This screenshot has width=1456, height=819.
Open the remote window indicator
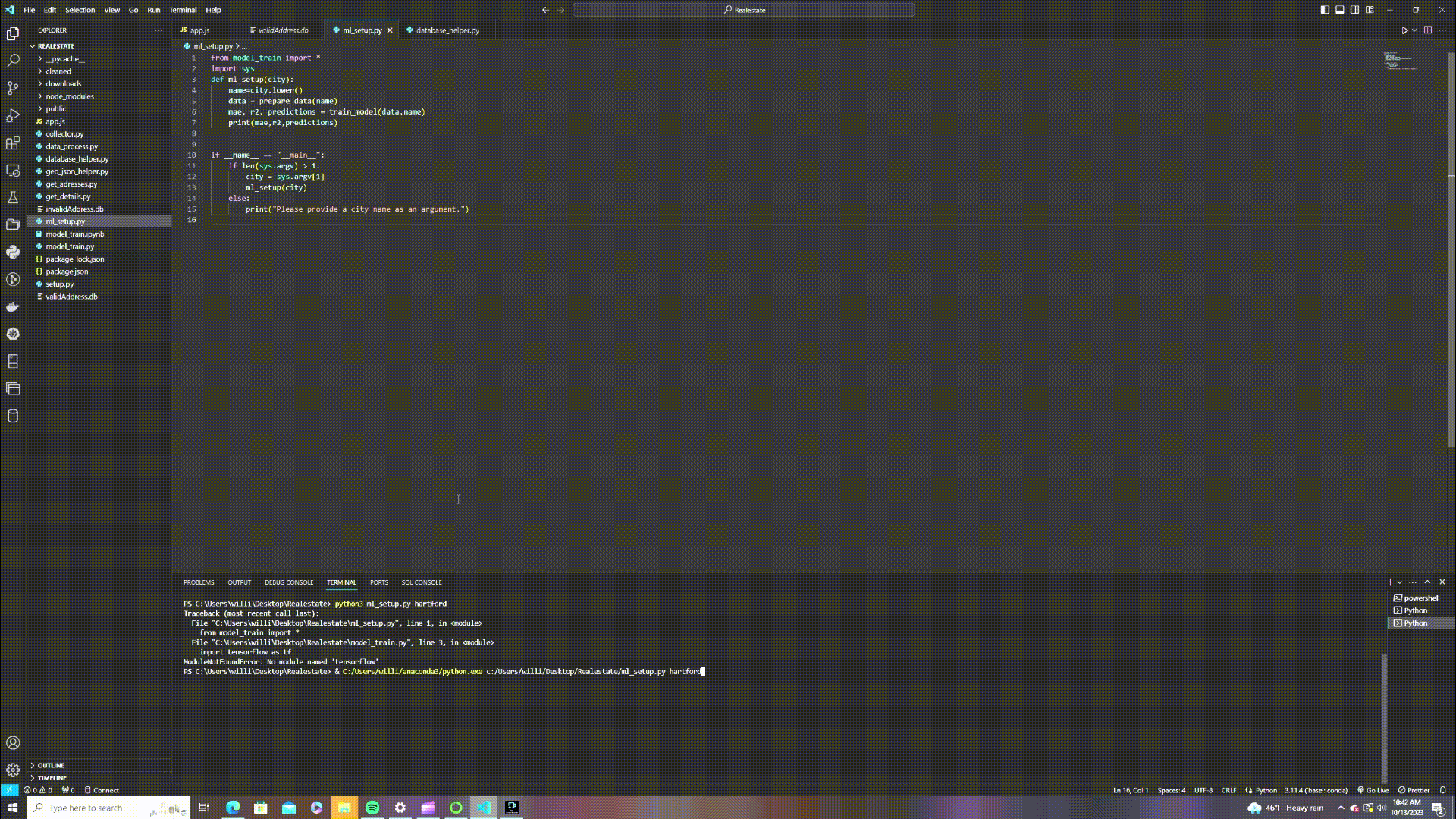coord(9,790)
